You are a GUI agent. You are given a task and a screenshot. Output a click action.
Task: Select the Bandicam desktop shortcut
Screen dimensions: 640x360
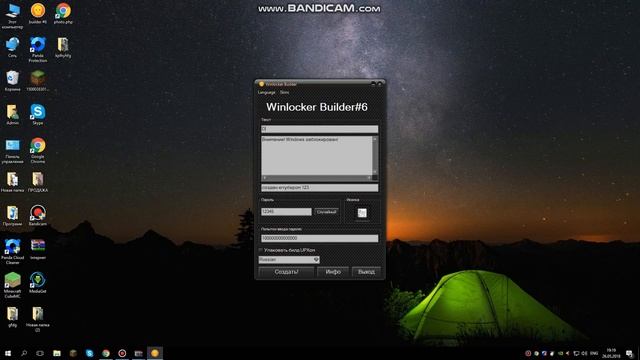(38, 216)
